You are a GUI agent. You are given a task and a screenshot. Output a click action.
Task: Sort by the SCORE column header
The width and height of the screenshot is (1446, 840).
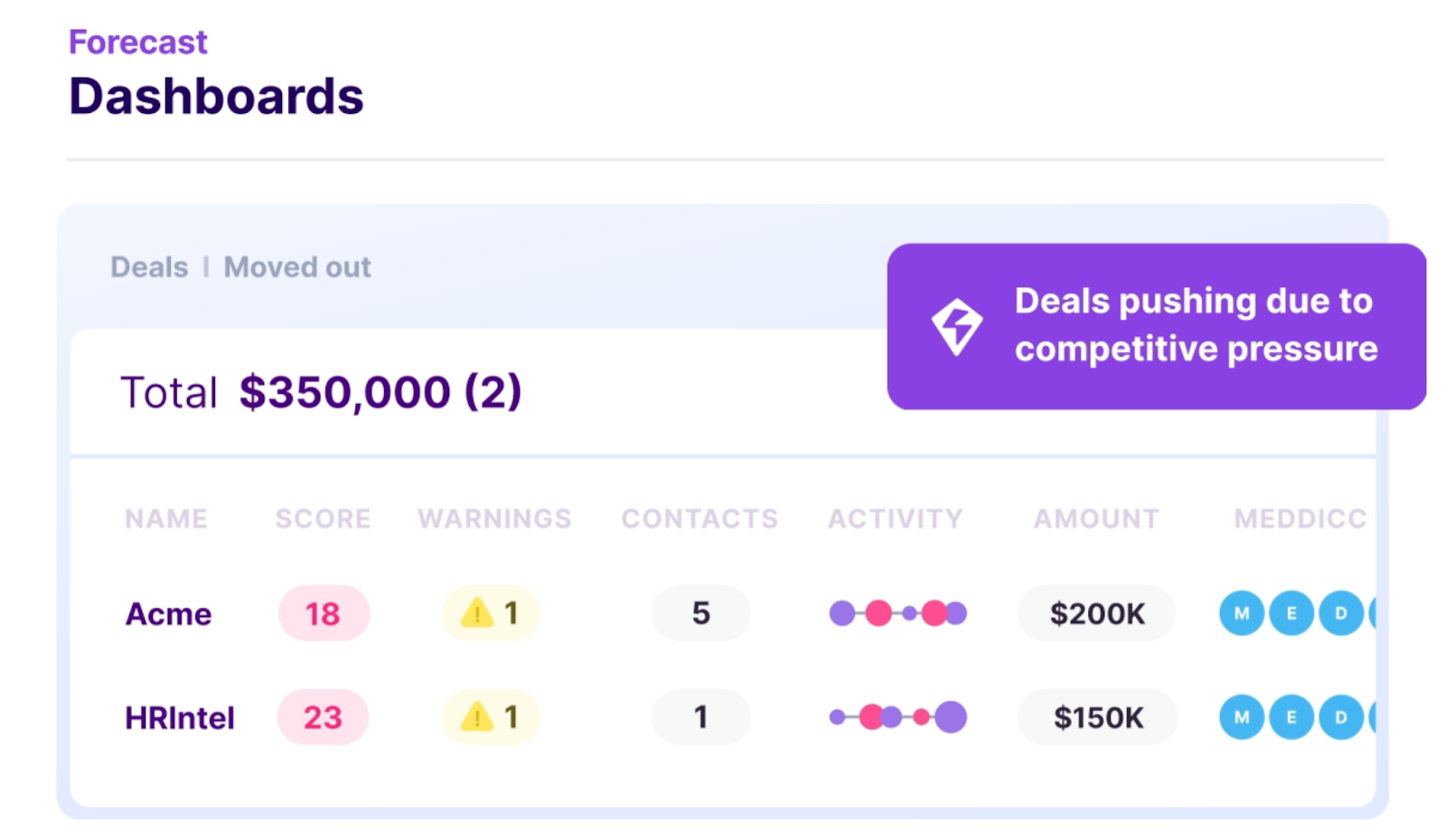point(323,518)
